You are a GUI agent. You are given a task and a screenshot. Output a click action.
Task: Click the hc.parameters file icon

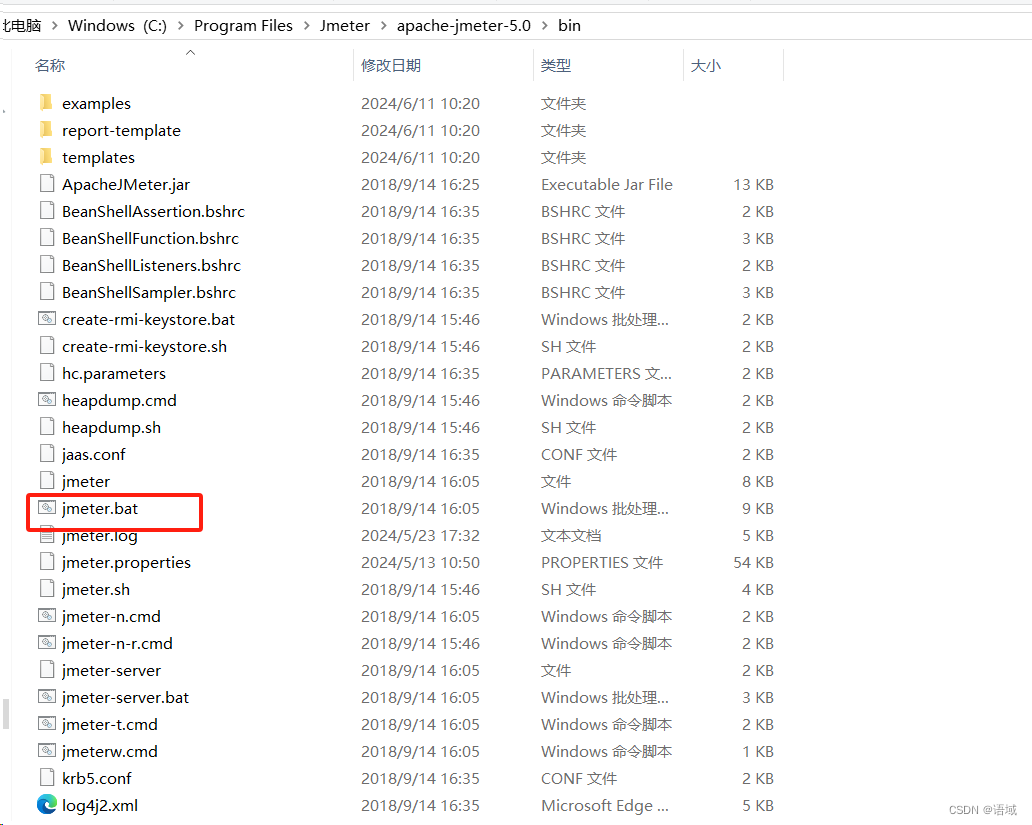[47, 373]
